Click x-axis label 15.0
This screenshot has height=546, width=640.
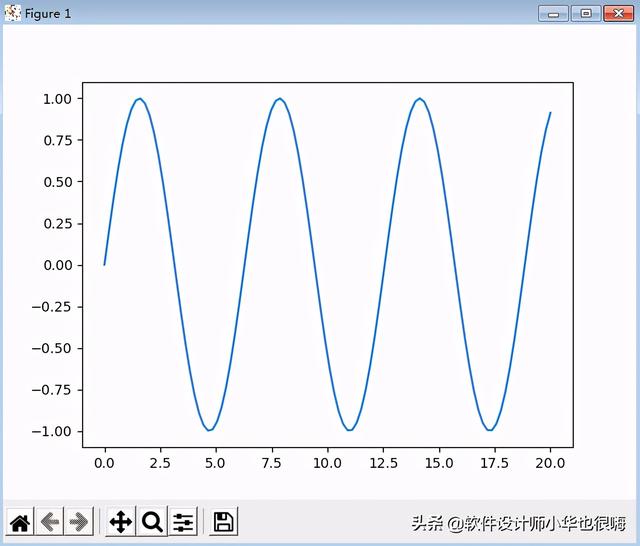click(x=439, y=463)
